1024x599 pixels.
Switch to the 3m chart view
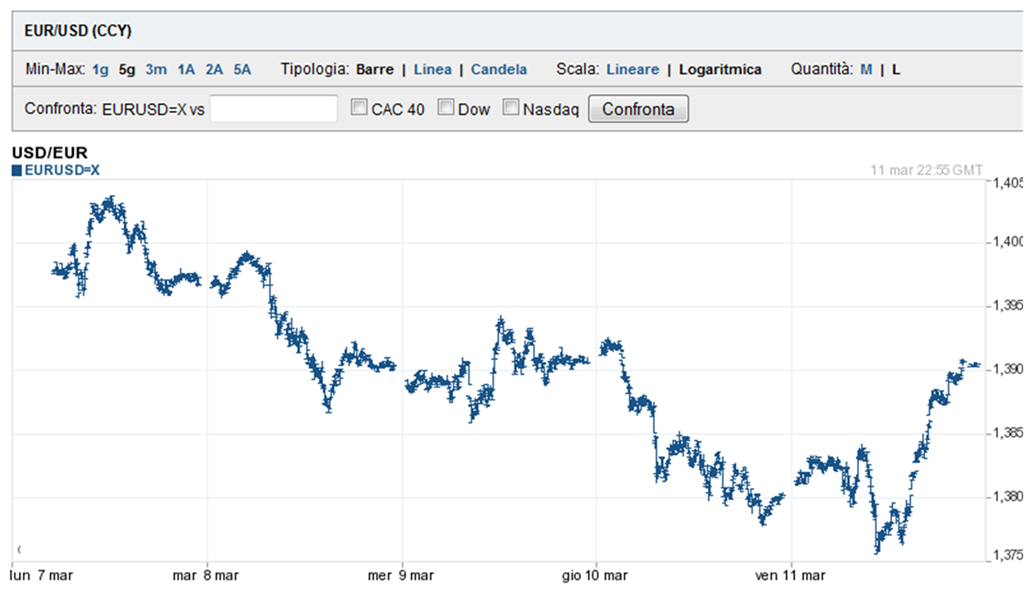coord(155,69)
